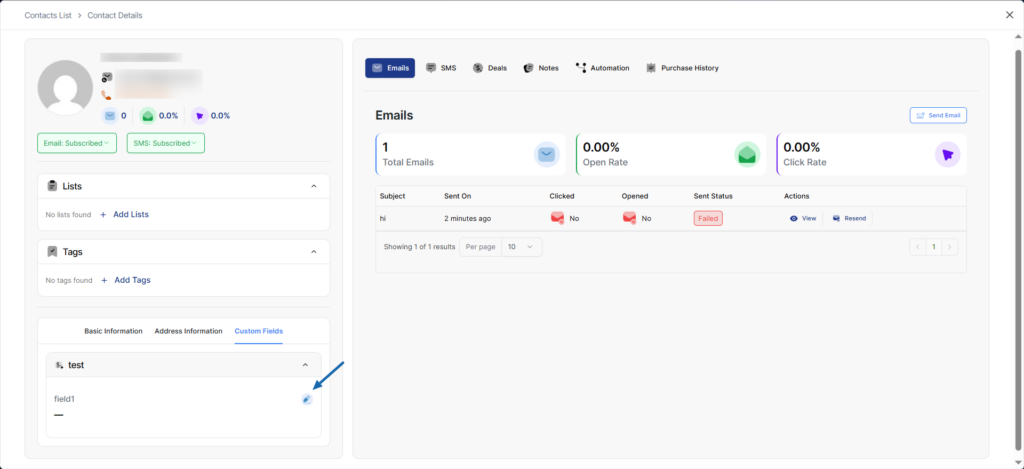Screen dimensions: 1024x469
Task: Open the SMS: Subscribed dropdown
Action: 165,143
